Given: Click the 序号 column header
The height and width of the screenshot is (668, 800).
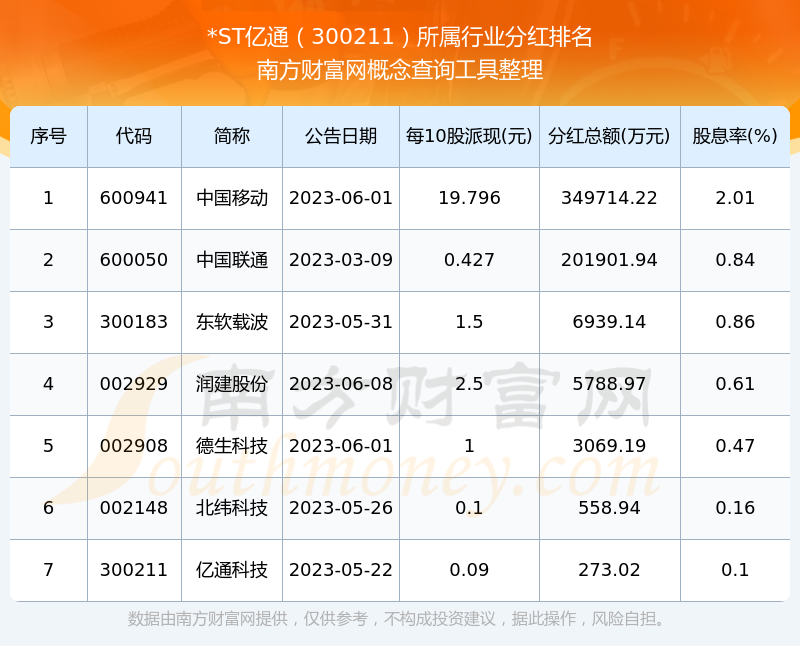Looking at the screenshot, I should pyautogui.click(x=48, y=136).
